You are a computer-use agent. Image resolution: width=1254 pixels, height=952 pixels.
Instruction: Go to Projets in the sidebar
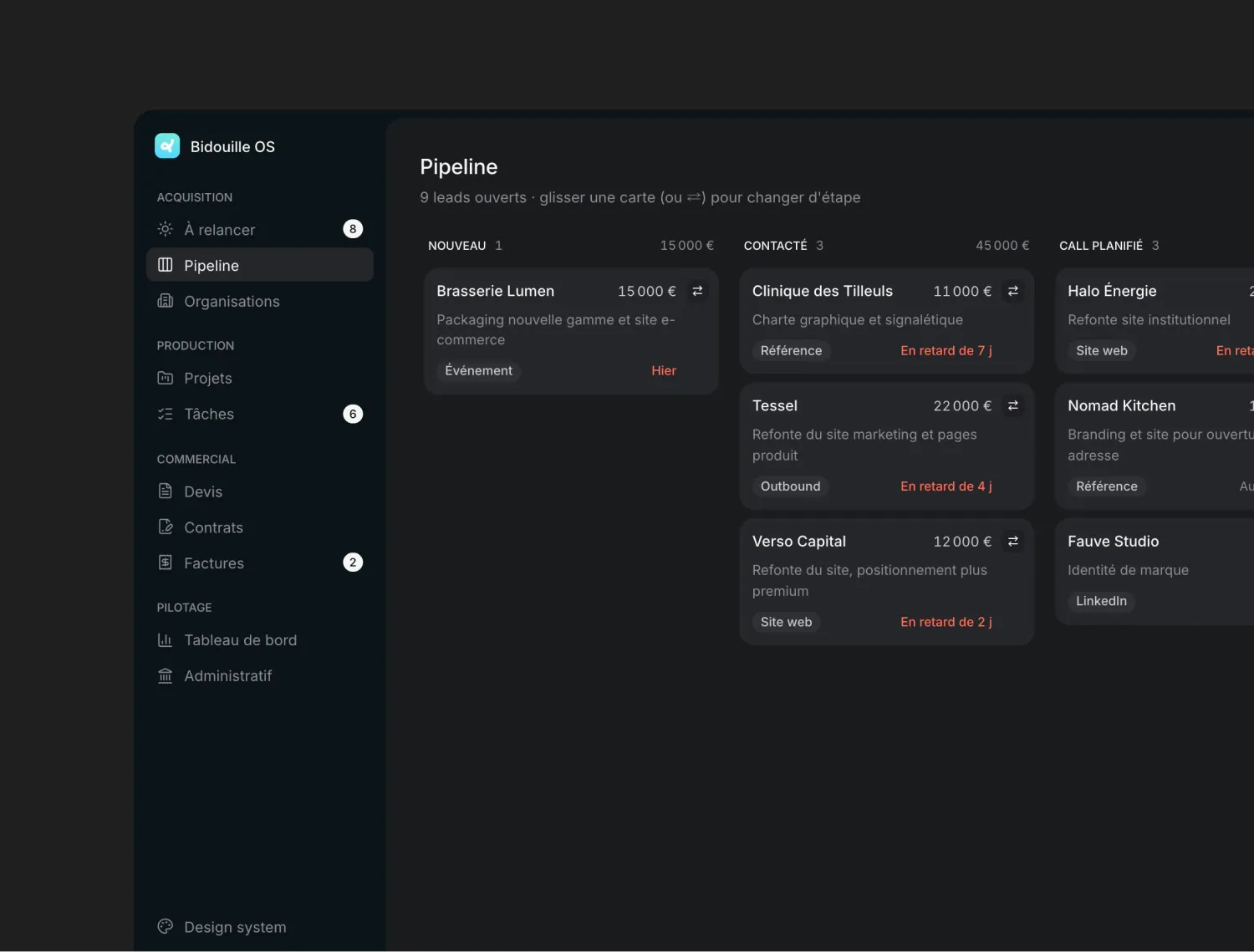pos(260,378)
